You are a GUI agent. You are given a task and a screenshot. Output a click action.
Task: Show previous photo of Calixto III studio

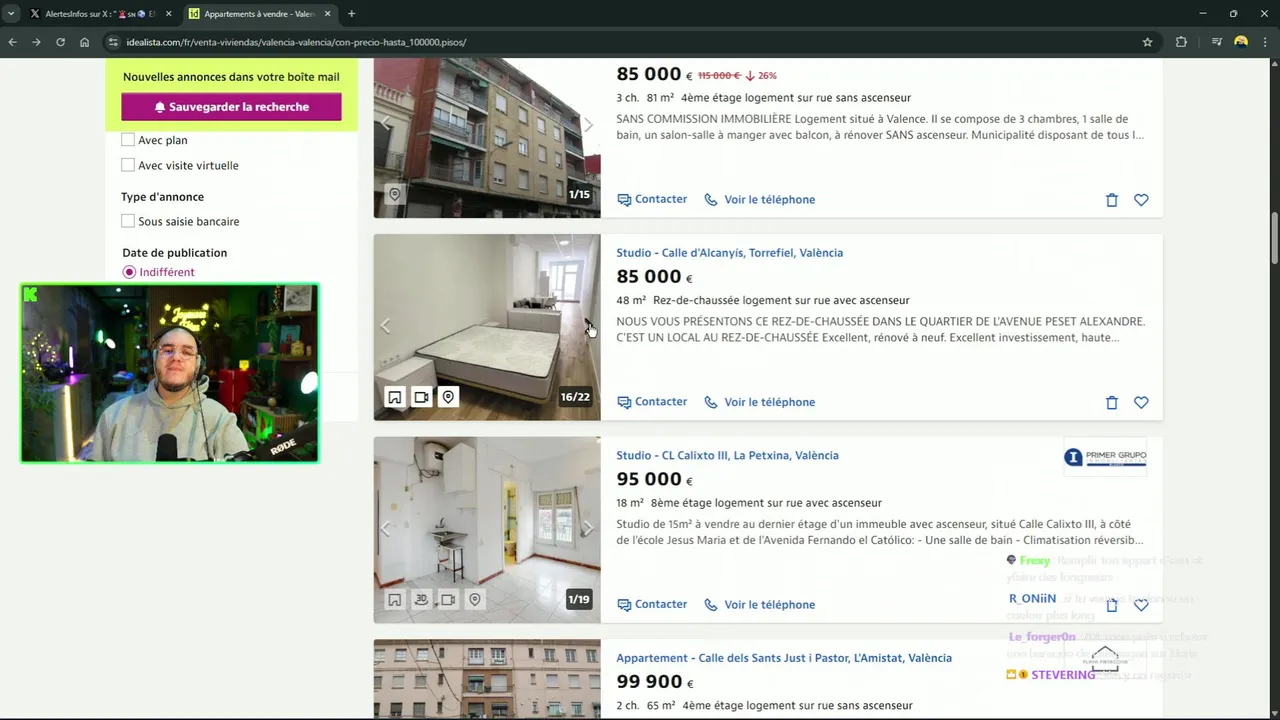(386, 529)
